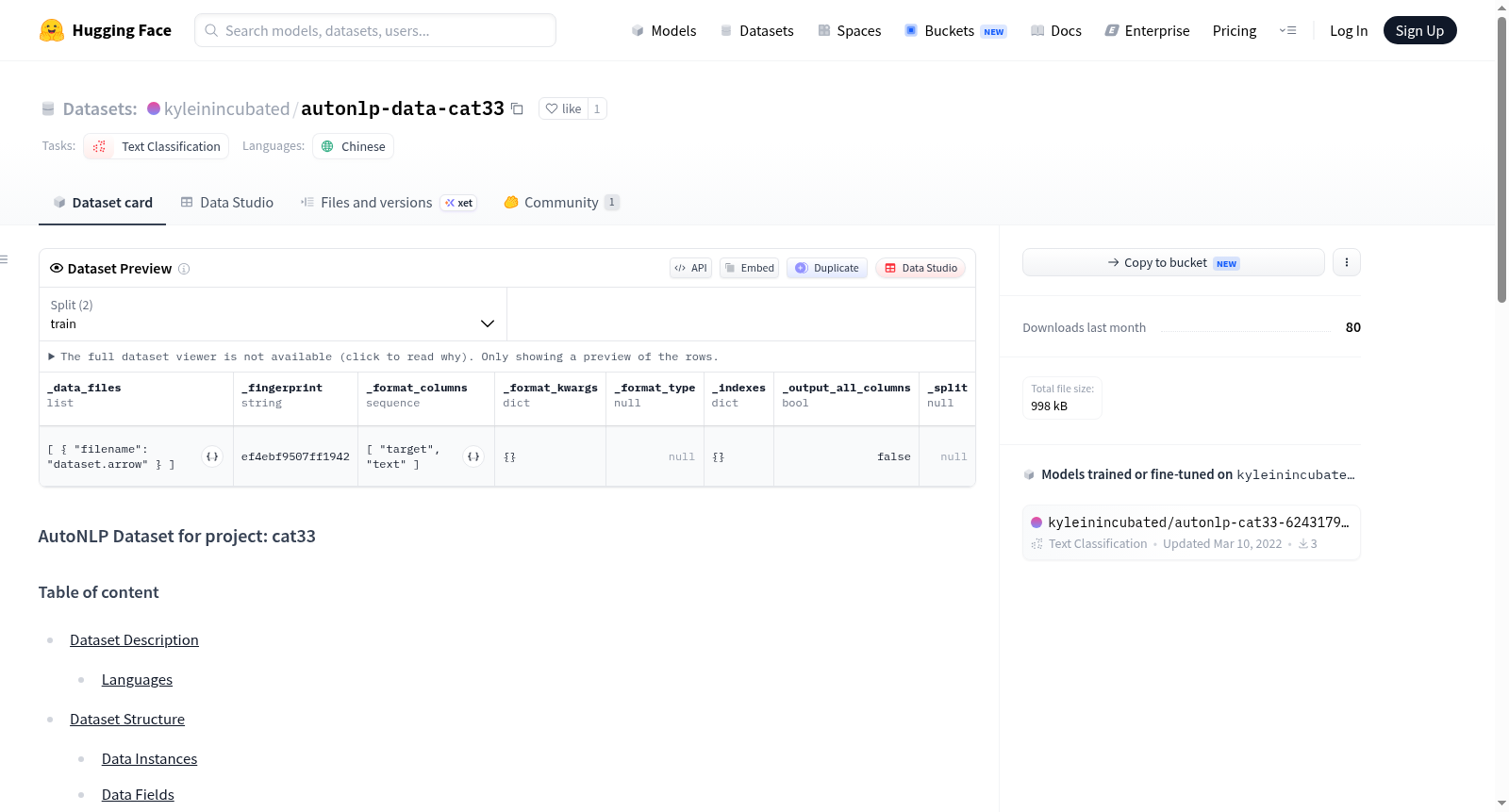Click into the search models input field
This screenshot has height=812, width=1509.
(375, 30)
